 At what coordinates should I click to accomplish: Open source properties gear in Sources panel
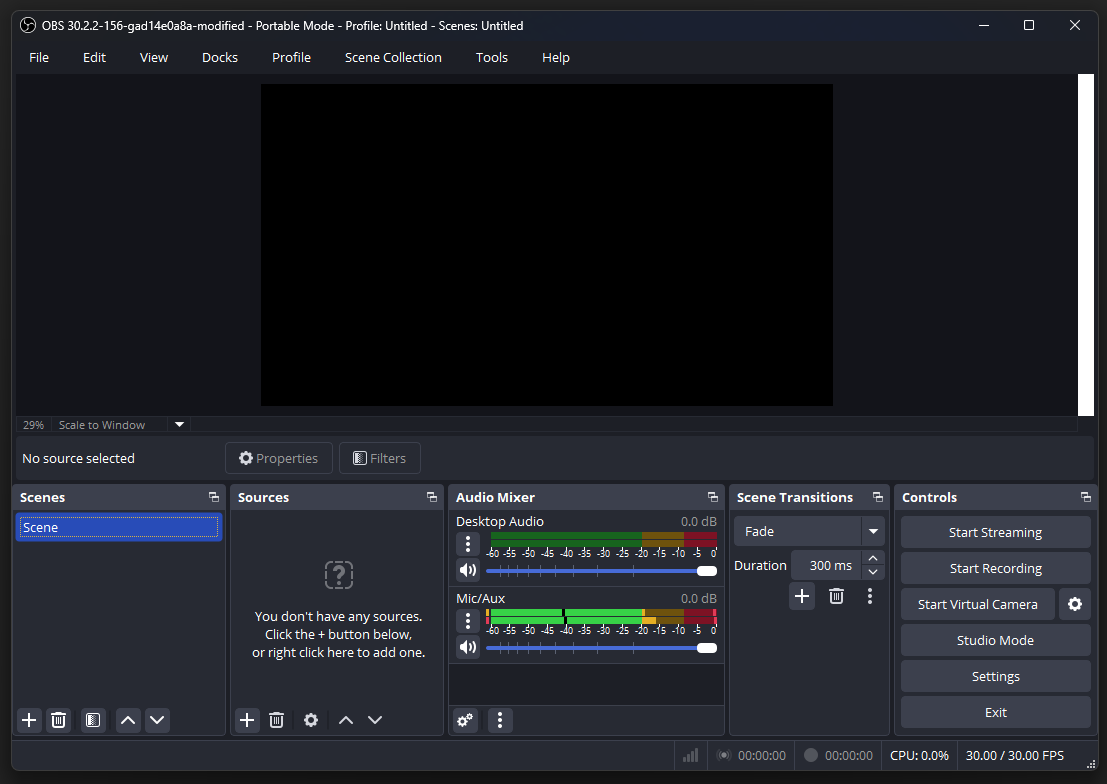311,720
